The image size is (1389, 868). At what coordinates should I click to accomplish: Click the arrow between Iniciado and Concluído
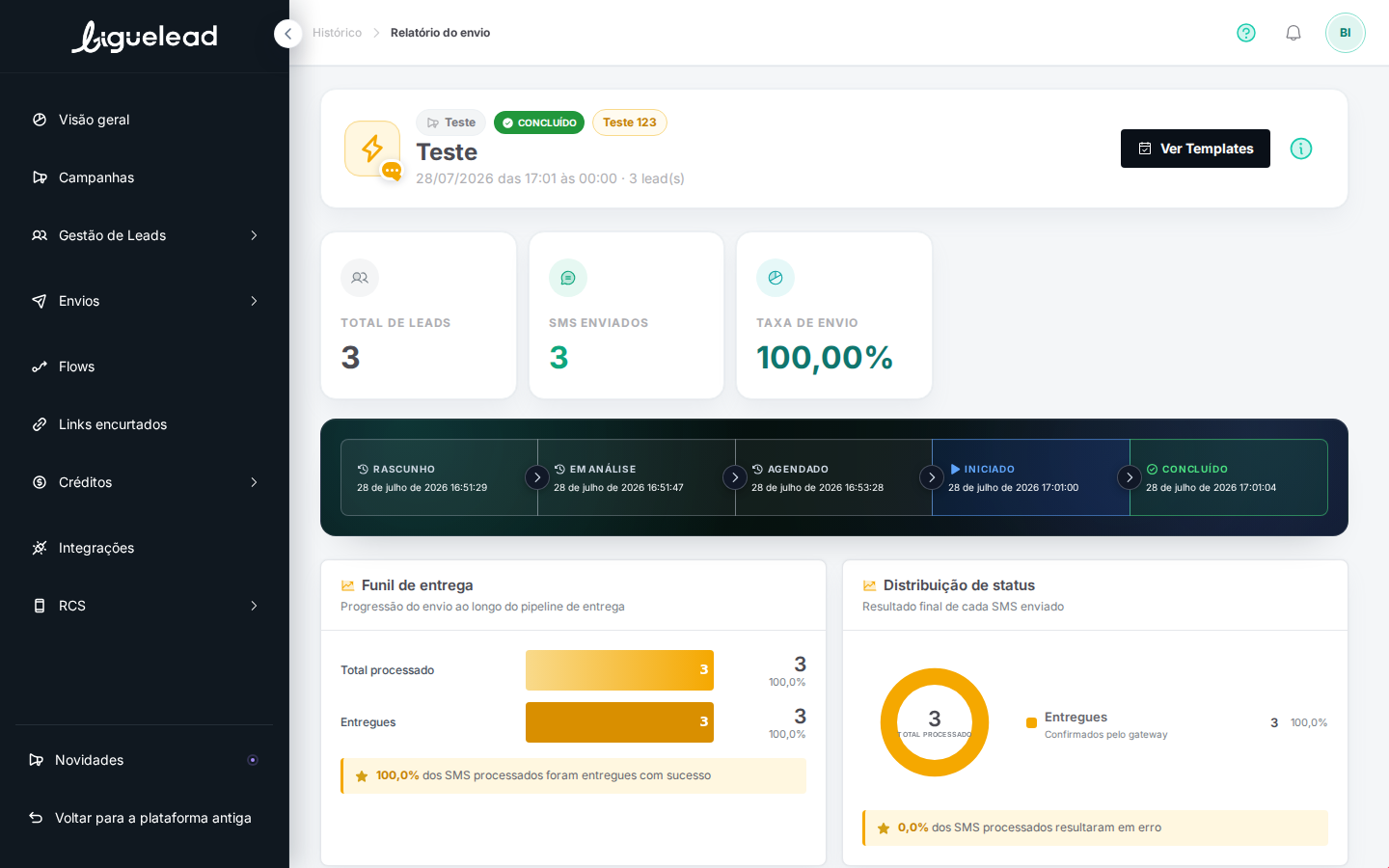1130,477
